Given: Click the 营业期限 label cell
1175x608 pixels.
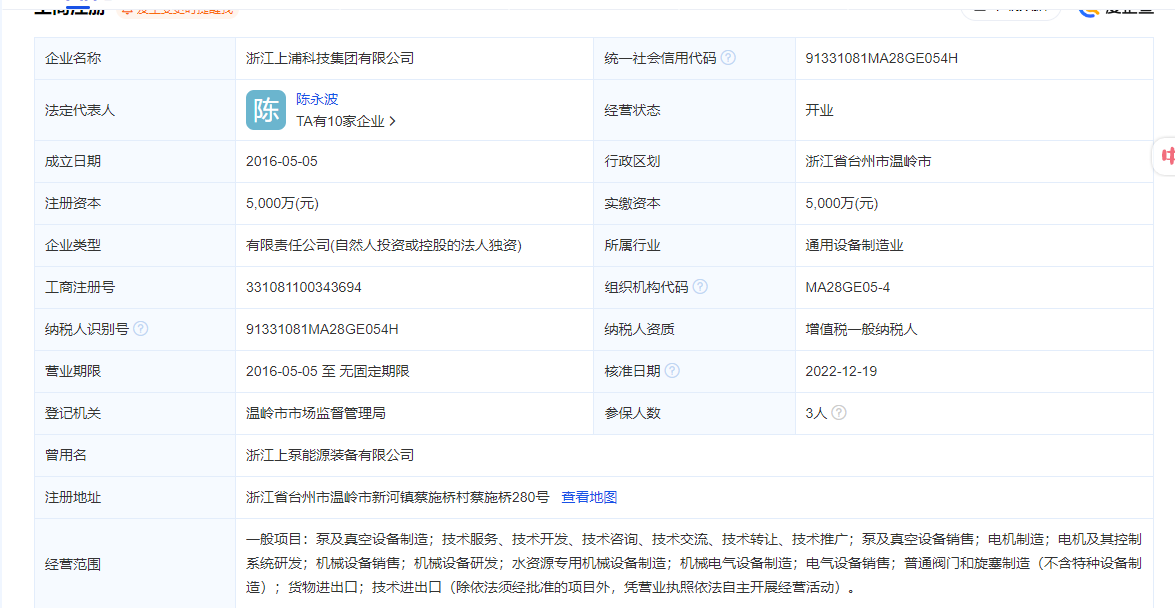Looking at the screenshot, I should (135, 371).
